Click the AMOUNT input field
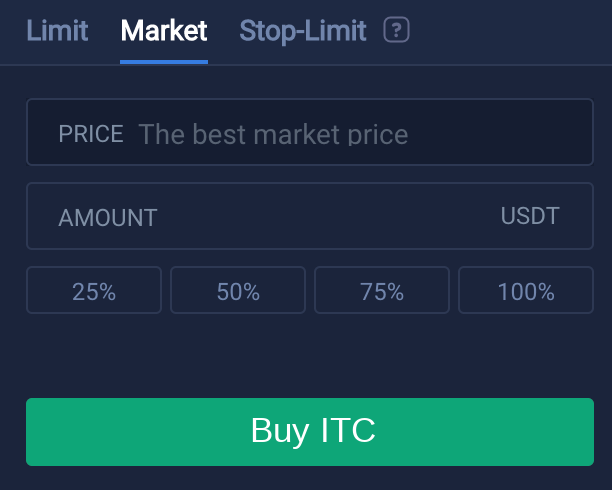 point(310,216)
